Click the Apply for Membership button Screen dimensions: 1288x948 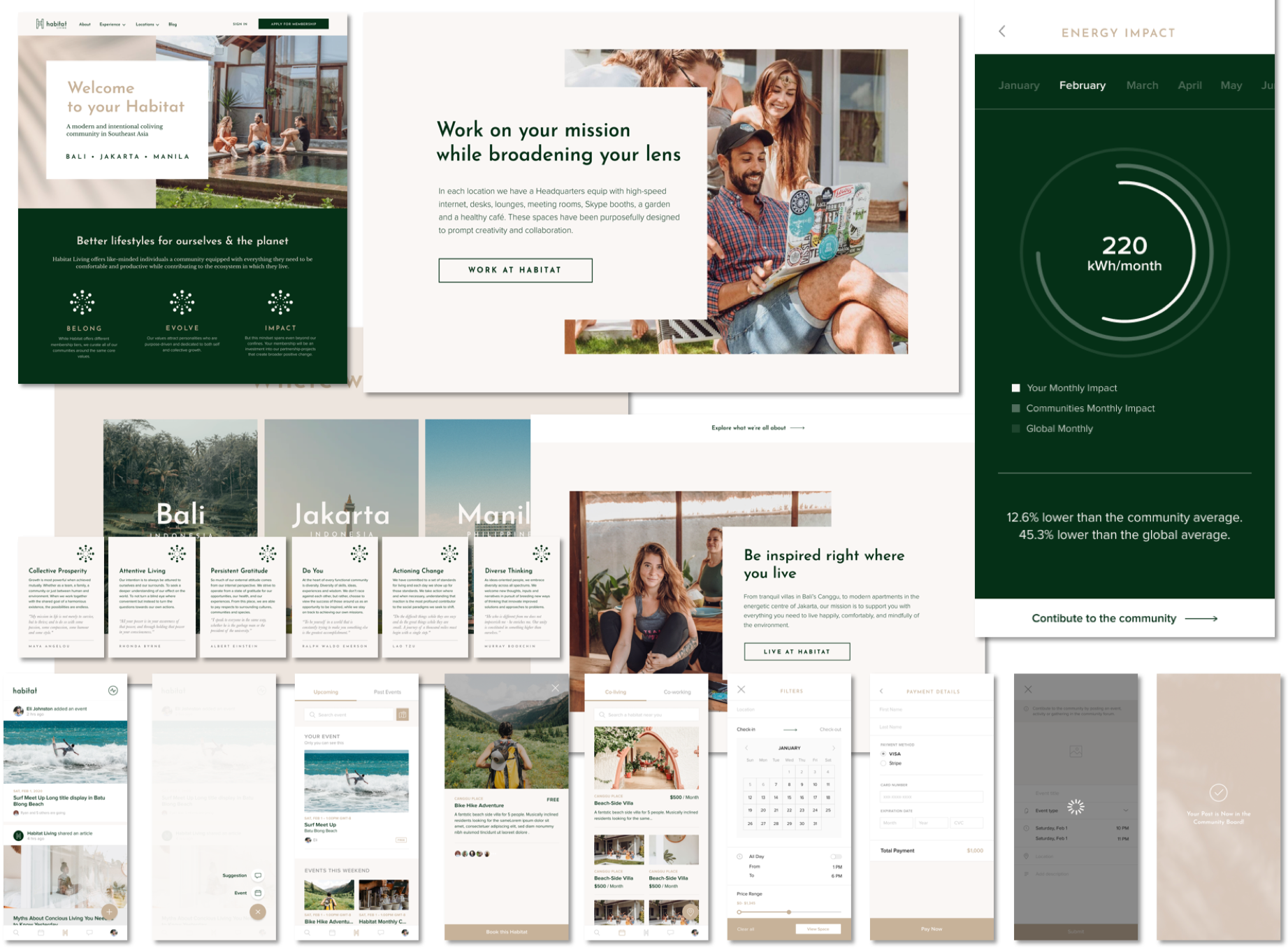[294, 24]
